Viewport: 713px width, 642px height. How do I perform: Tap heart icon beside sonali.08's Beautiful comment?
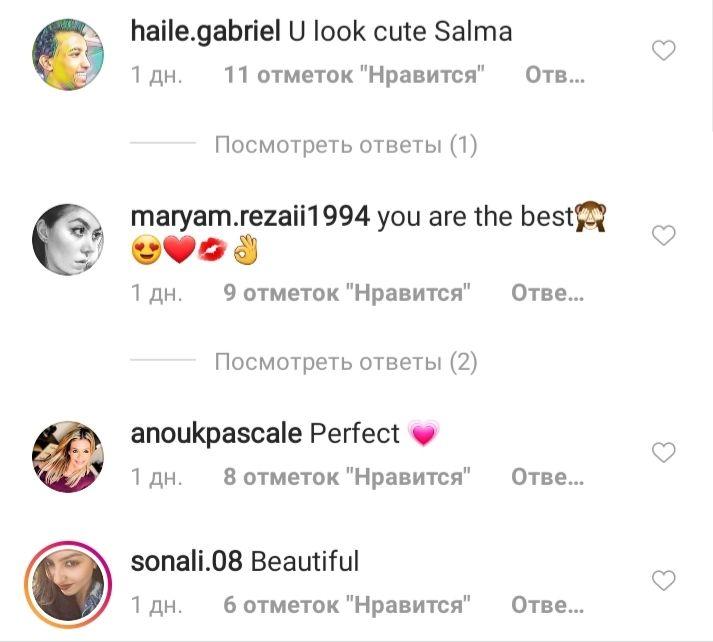[x=663, y=580]
